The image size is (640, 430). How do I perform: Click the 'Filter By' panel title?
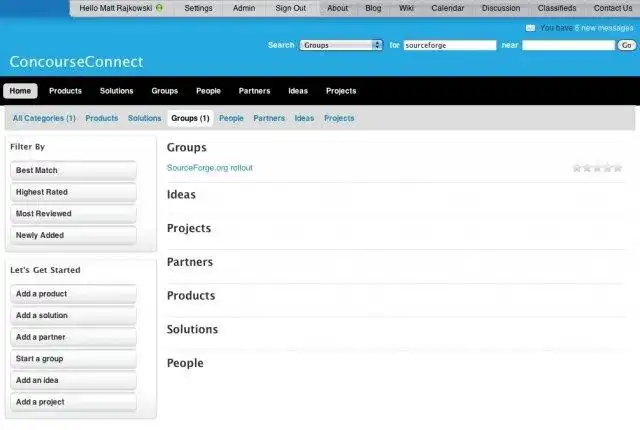(x=27, y=147)
